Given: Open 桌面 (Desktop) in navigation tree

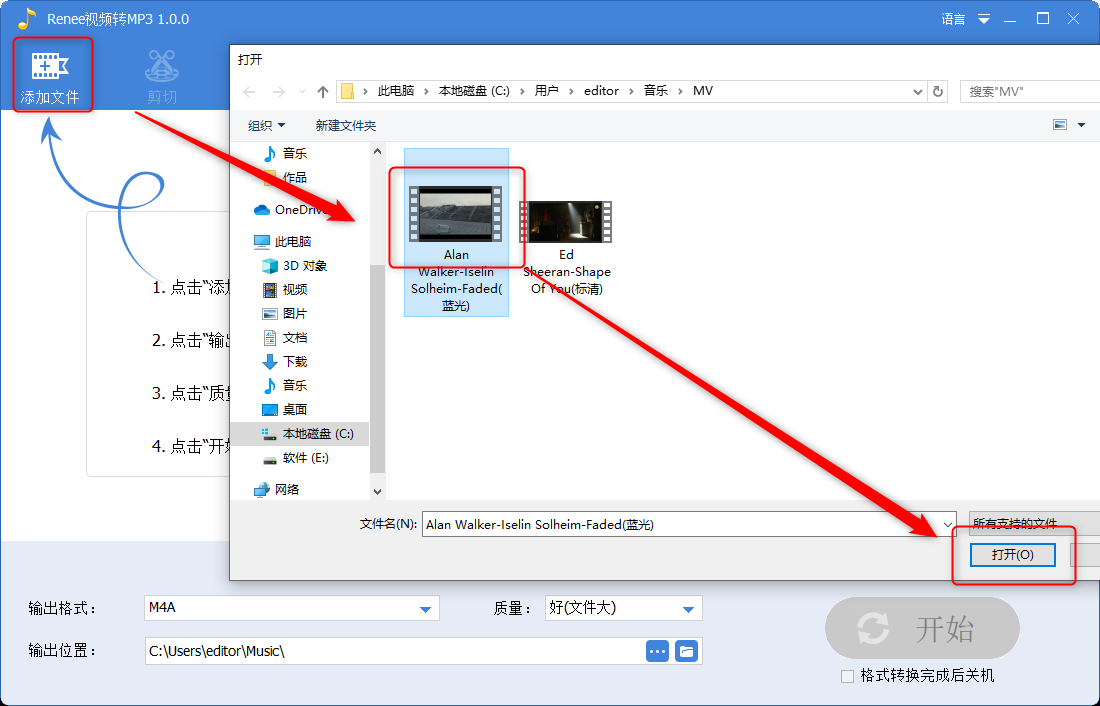Looking at the screenshot, I should (285, 409).
